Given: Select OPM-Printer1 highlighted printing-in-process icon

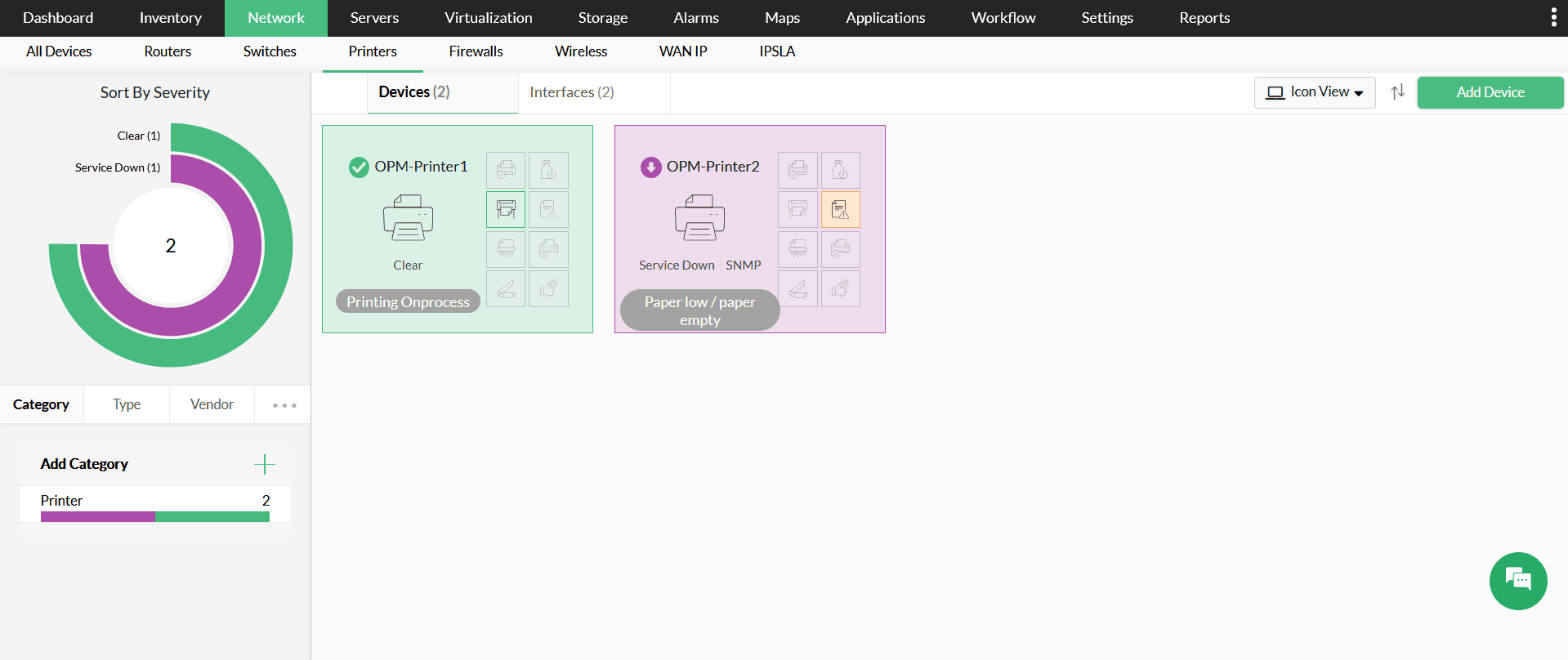Looking at the screenshot, I should (506, 209).
